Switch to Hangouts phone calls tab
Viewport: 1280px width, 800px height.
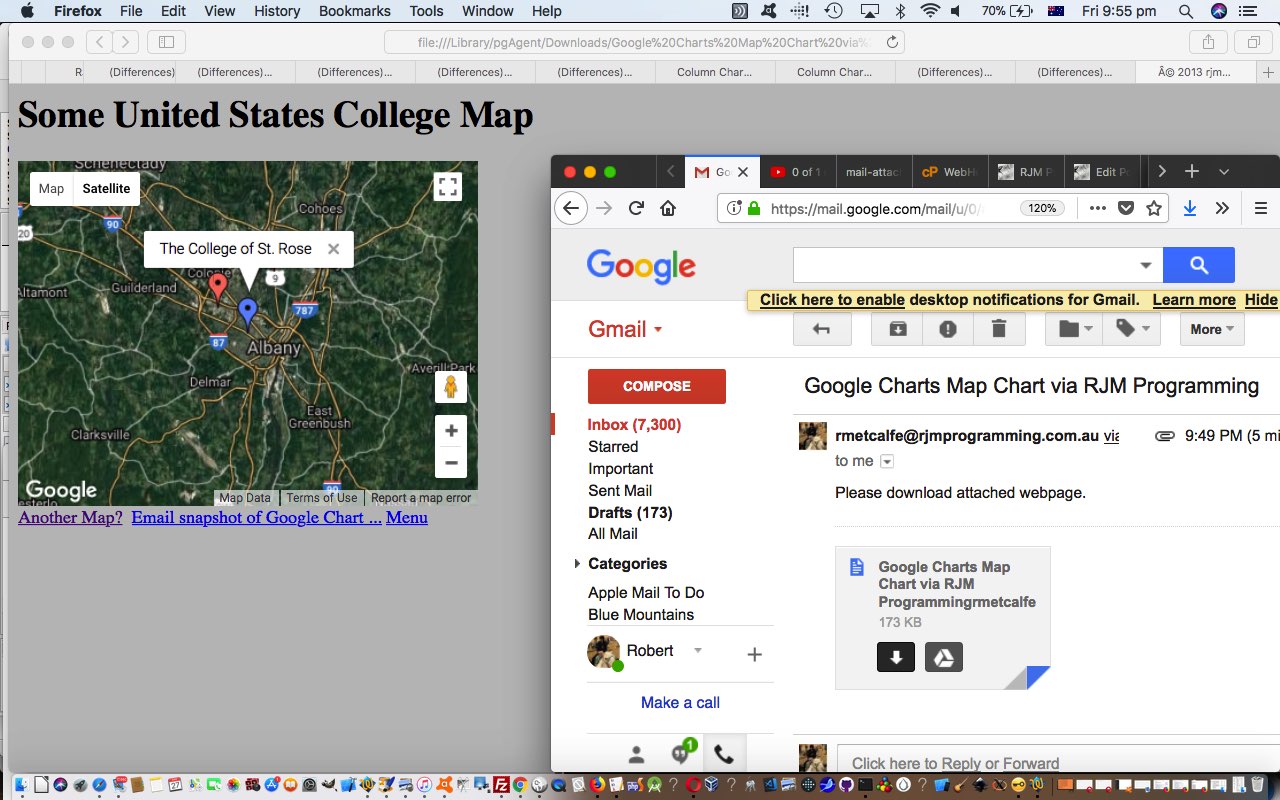tap(724, 755)
